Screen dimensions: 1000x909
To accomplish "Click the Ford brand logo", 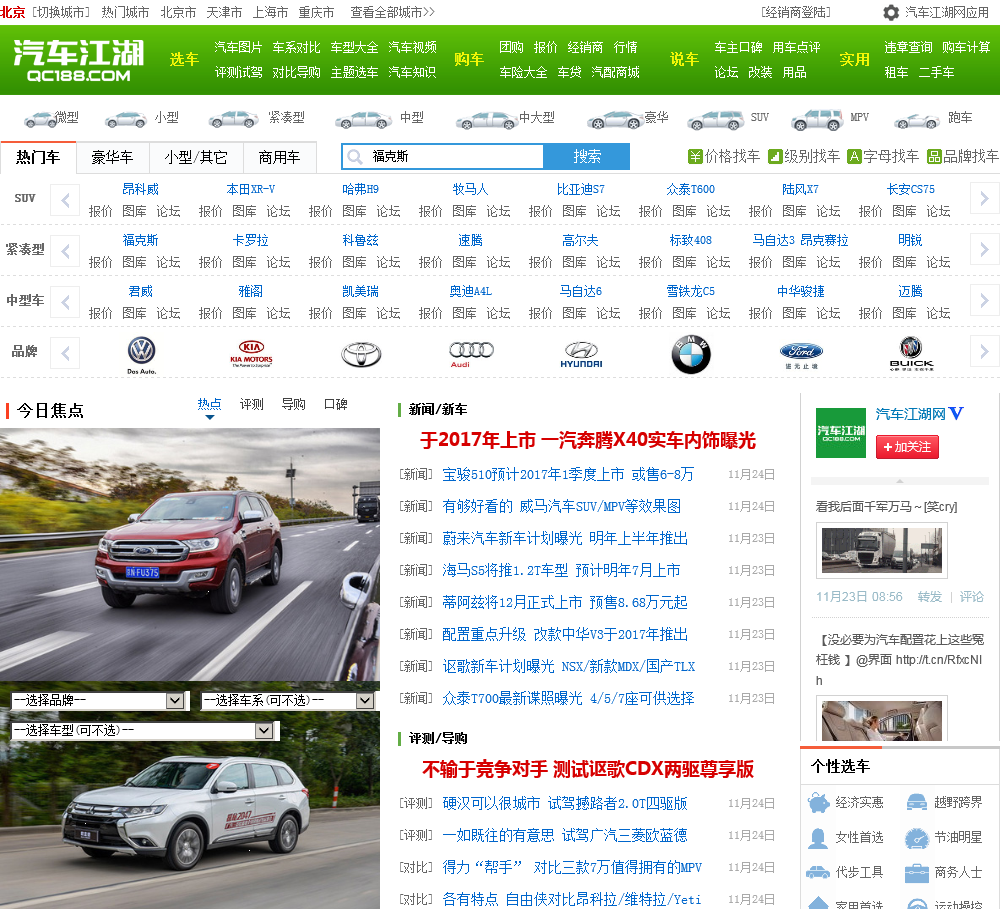I will pos(801,355).
